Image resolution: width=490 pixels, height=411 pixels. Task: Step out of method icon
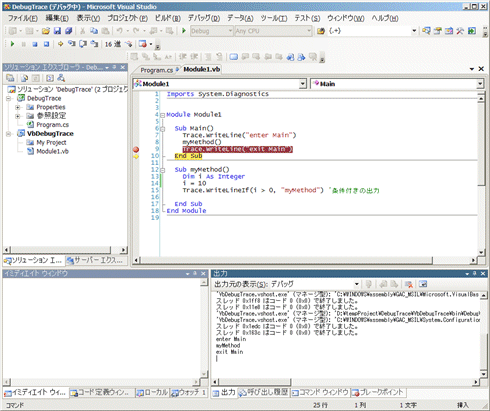coord(94,44)
